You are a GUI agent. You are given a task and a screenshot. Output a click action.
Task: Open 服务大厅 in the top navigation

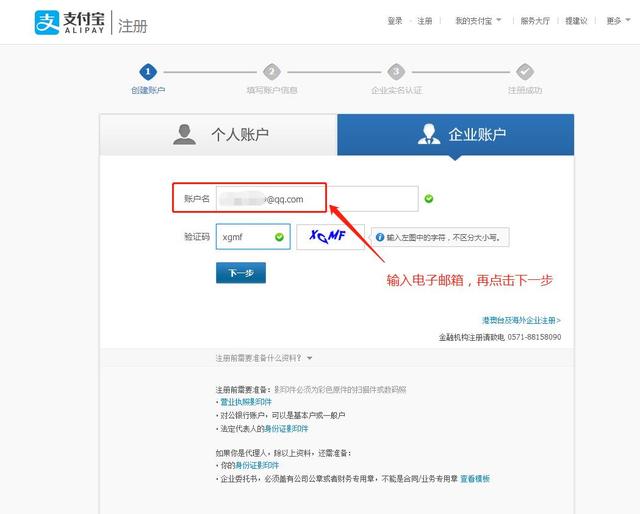click(535, 21)
